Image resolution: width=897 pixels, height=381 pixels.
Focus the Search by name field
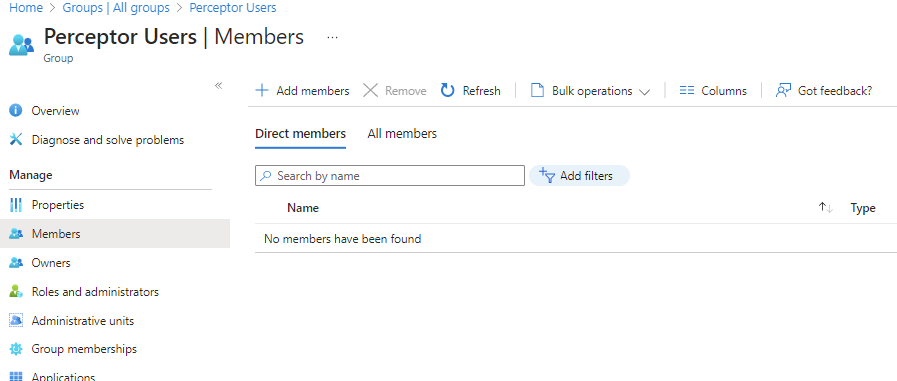point(390,176)
